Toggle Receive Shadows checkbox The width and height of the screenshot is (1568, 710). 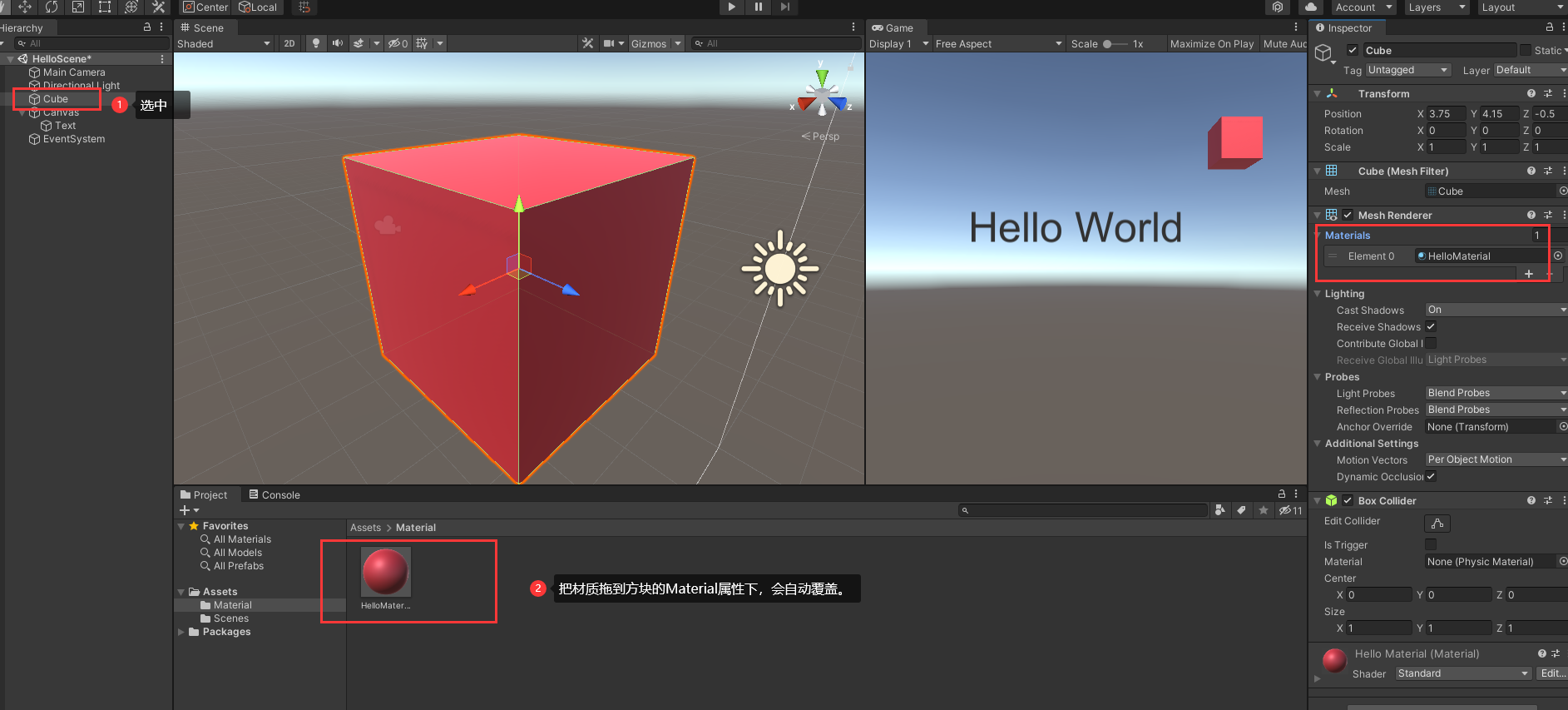coord(1431,326)
